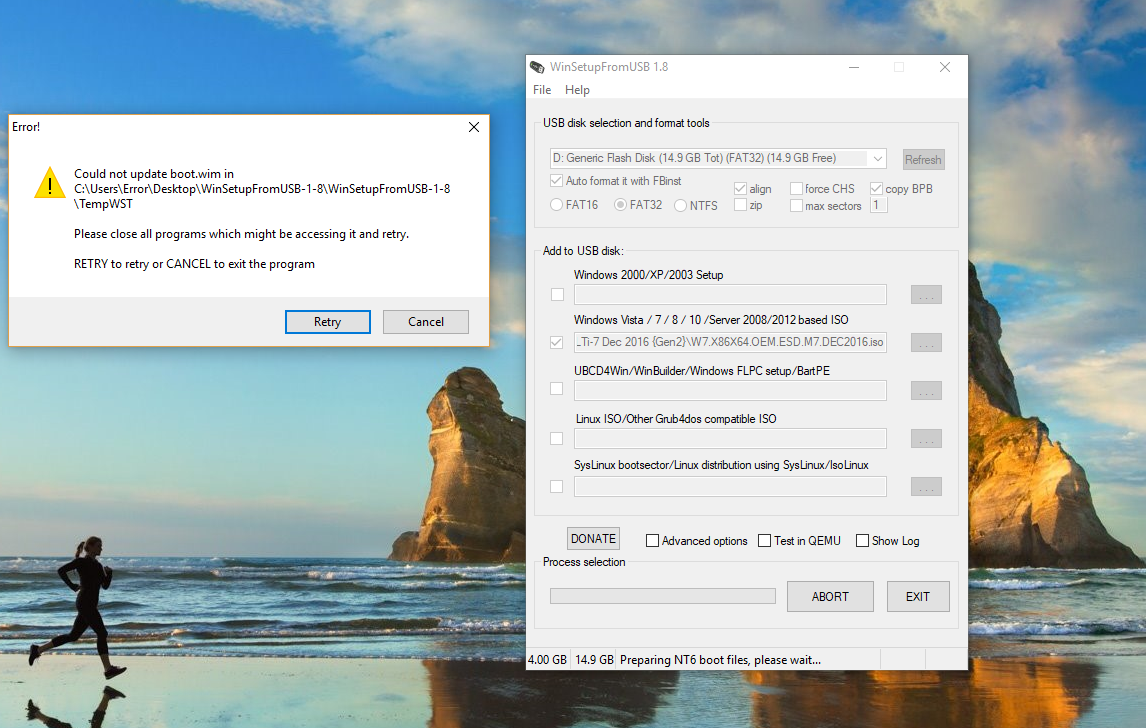
Task: Browse for Linux ISO file
Action: coord(926,439)
